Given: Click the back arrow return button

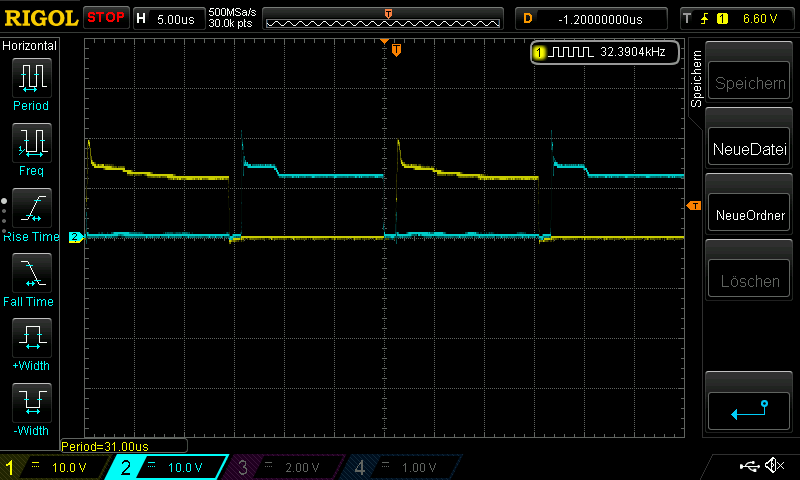Looking at the screenshot, I should pyautogui.click(x=749, y=411).
